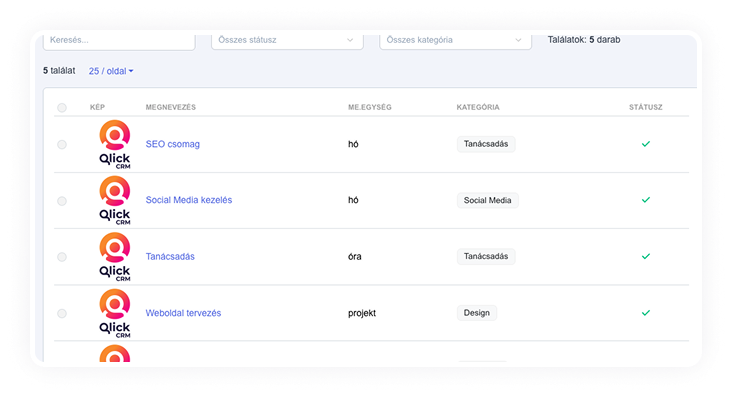This screenshot has width=732, height=397.
Task: Click the Qlick CRM image of Social Media kezelés
Action: 114,200
